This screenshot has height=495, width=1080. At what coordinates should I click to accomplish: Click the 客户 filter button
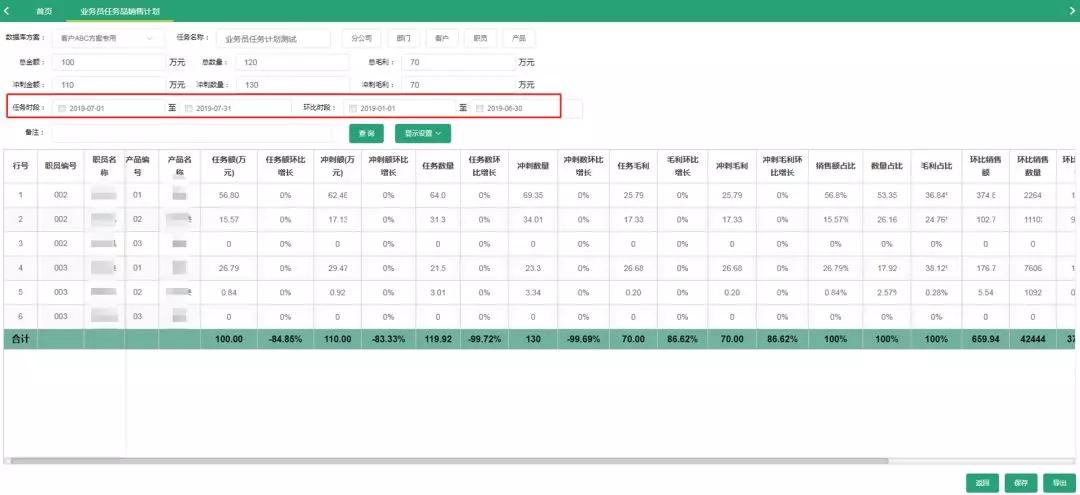point(441,39)
